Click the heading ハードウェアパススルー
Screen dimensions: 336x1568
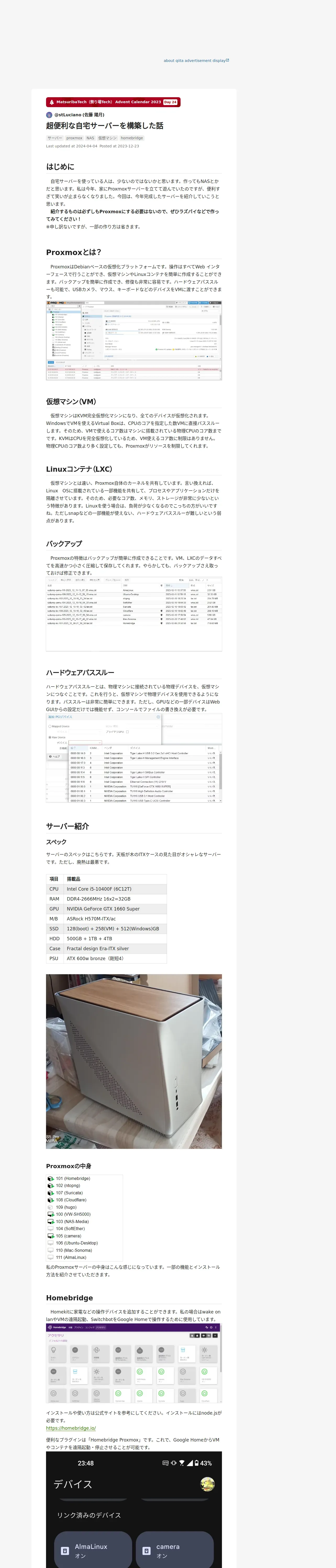[x=80, y=673]
